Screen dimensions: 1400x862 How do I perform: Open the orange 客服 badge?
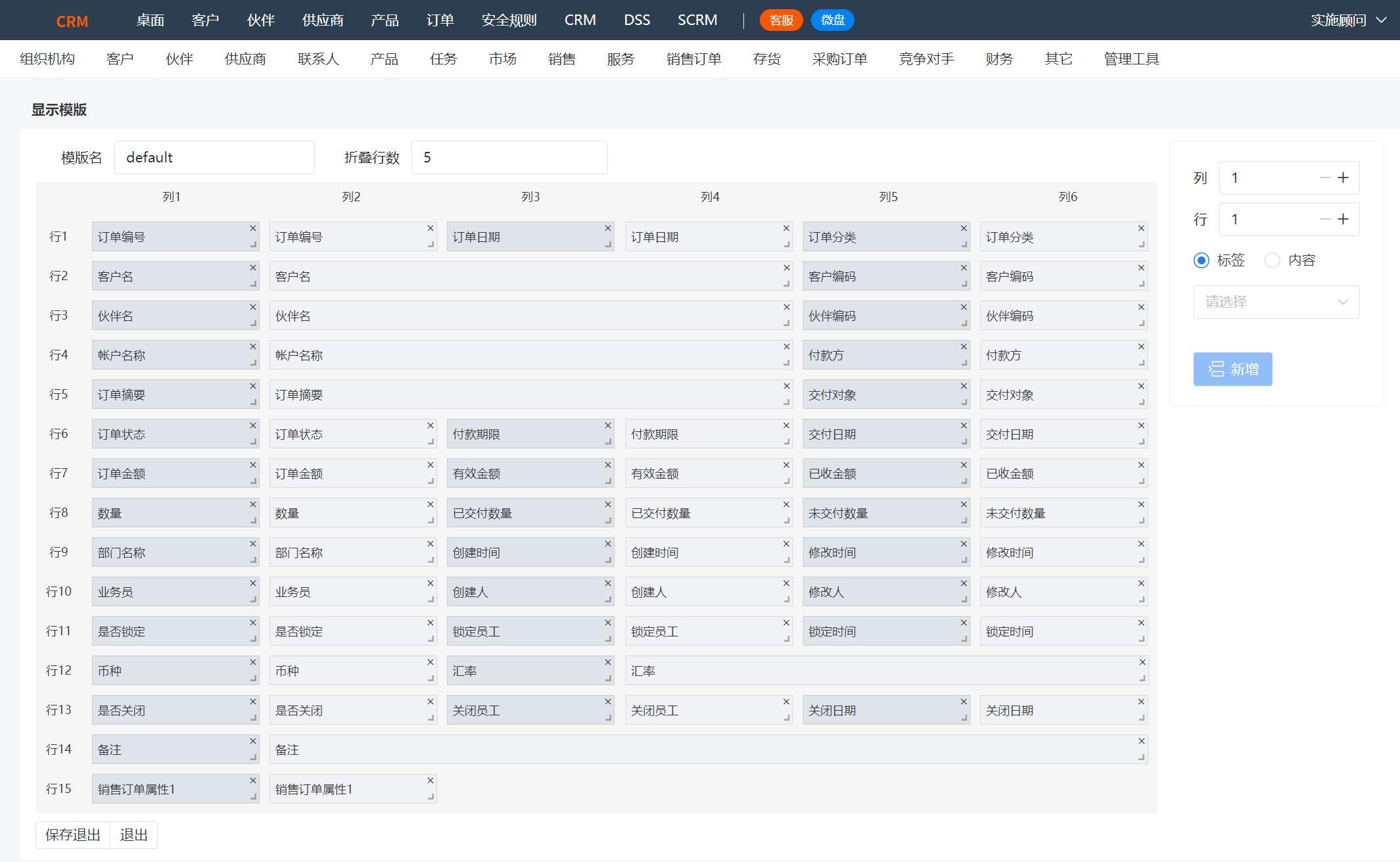point(781,20)
